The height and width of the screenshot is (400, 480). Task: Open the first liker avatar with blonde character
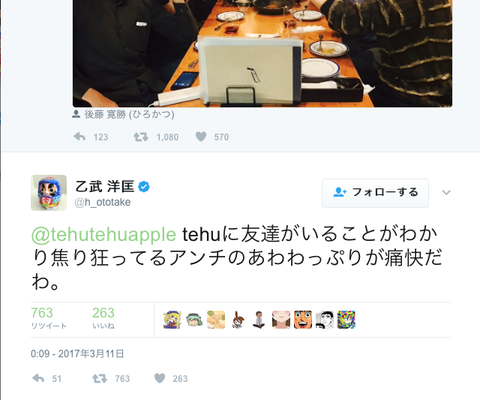tap(172, 320)
